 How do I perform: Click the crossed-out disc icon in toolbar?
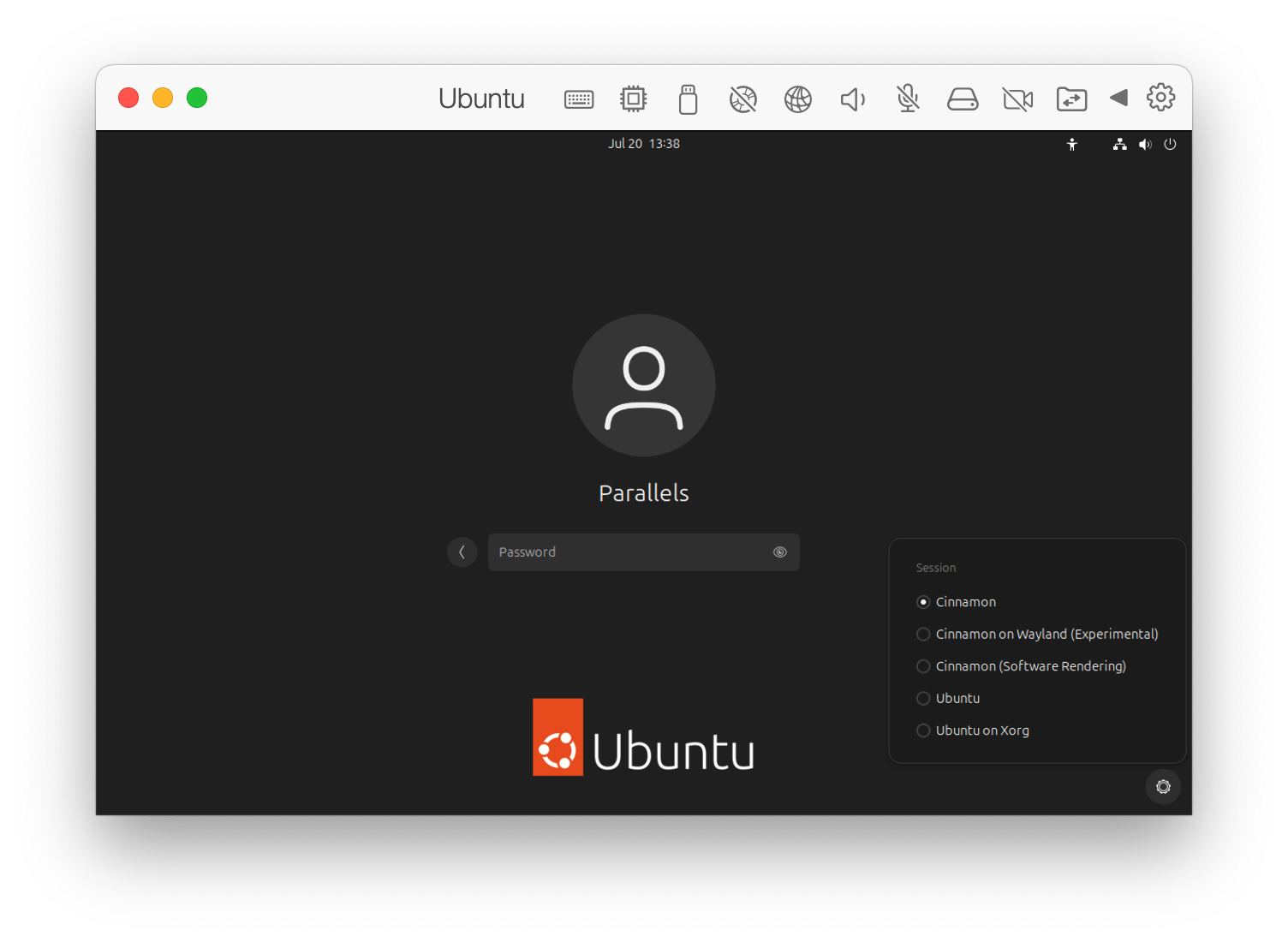click(743, 99)
